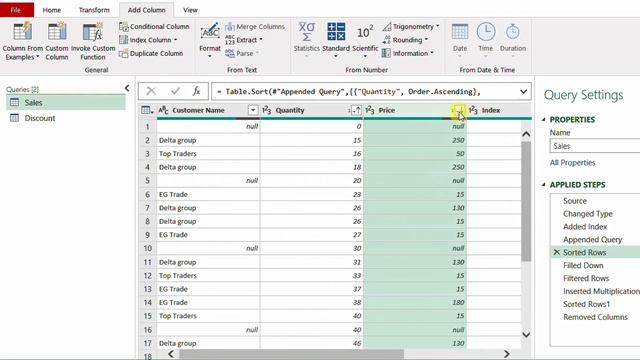640x360 pixels.
Task: Open Index Column dropdown
Action: coord(149,40)
